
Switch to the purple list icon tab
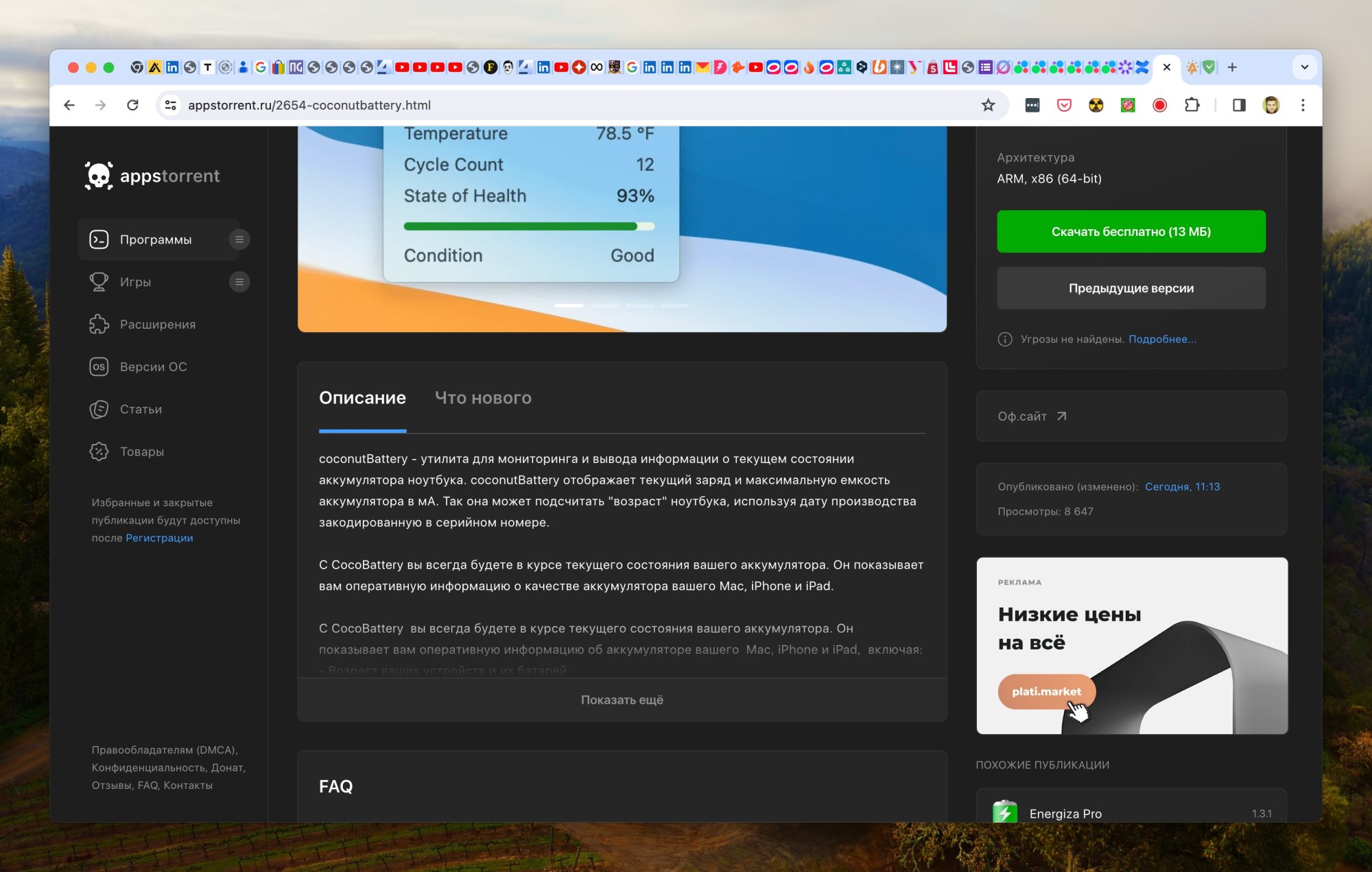click(986, 67)
